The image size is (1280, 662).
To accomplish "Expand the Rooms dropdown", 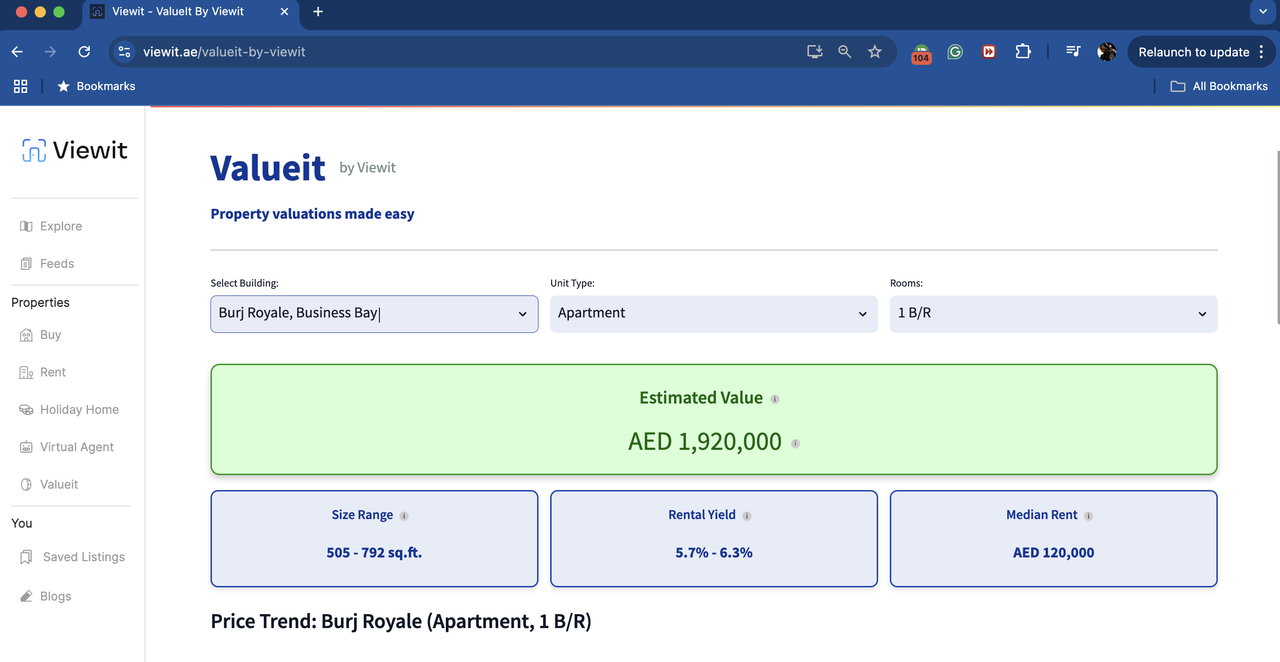I will [x=1053, y=314].
